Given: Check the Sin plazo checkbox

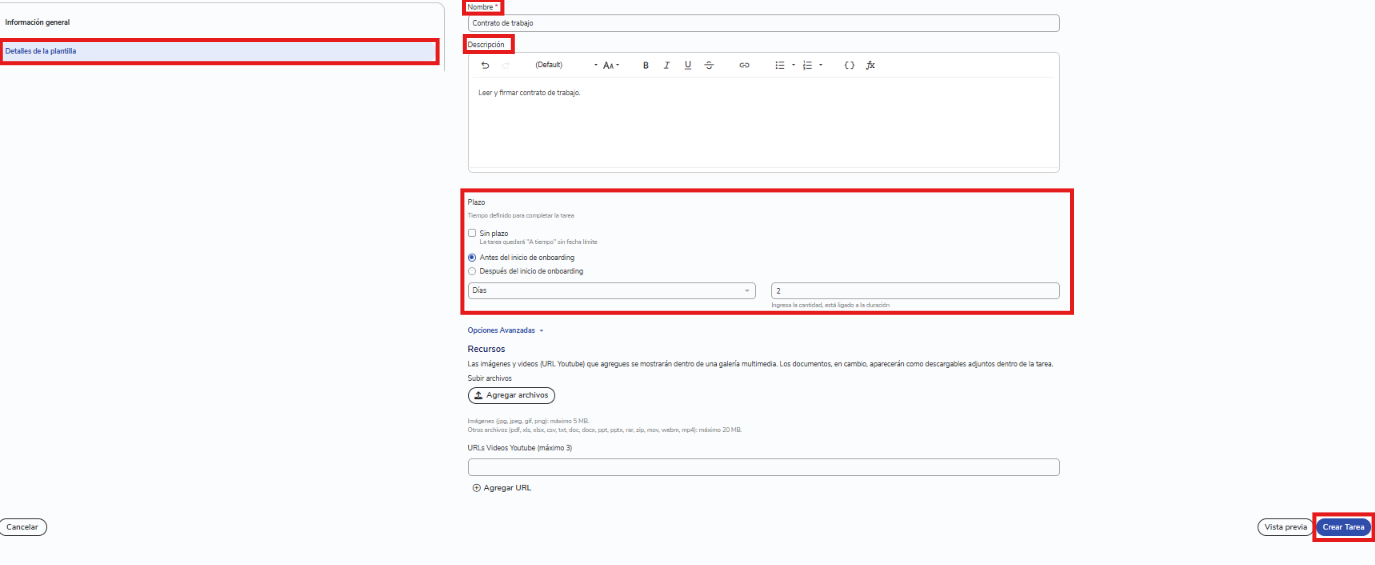Looking at the screenshot, I should [x=472, y=233].
